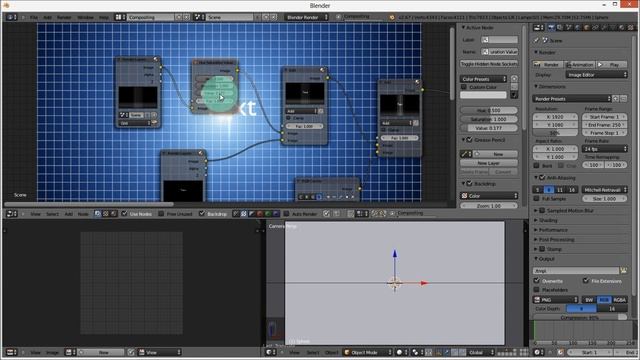Click the scene browse icon in header
640x360 pixels.
tap(199, 17)
